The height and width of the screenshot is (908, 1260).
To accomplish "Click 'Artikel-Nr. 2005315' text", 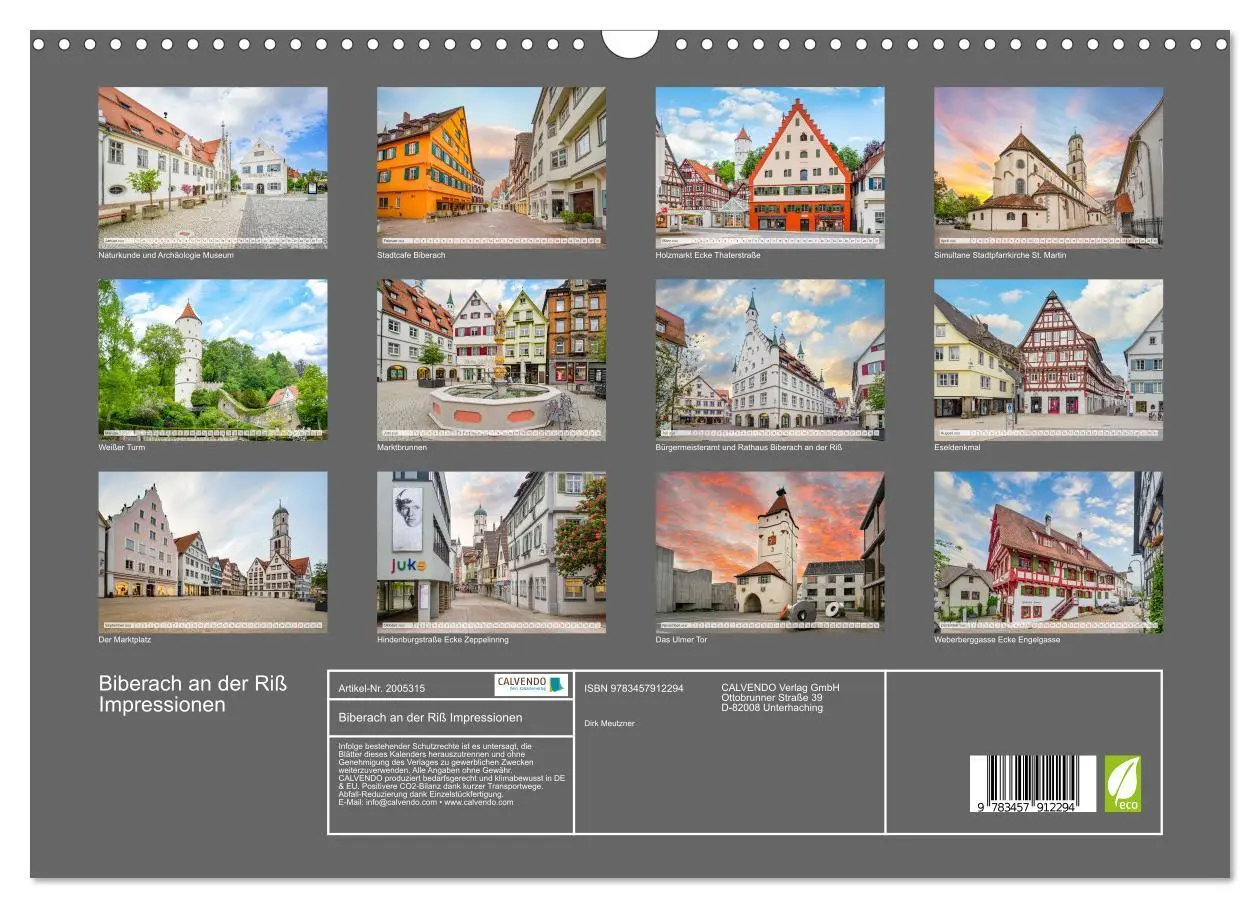I will pos(382,688).
